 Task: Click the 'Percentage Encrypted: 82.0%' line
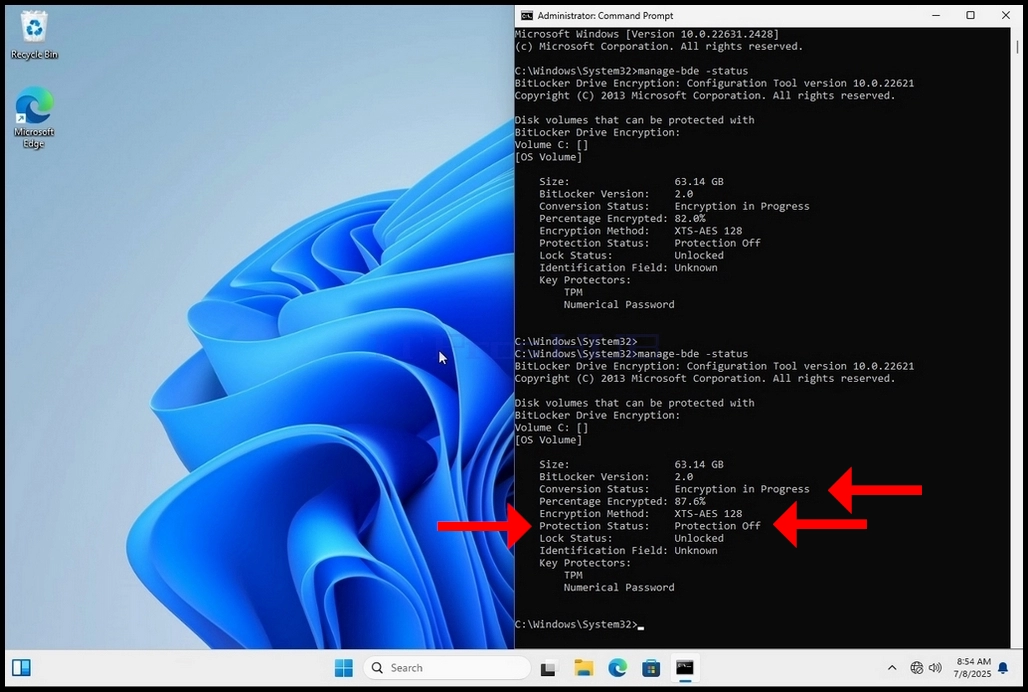pos(622,218)
